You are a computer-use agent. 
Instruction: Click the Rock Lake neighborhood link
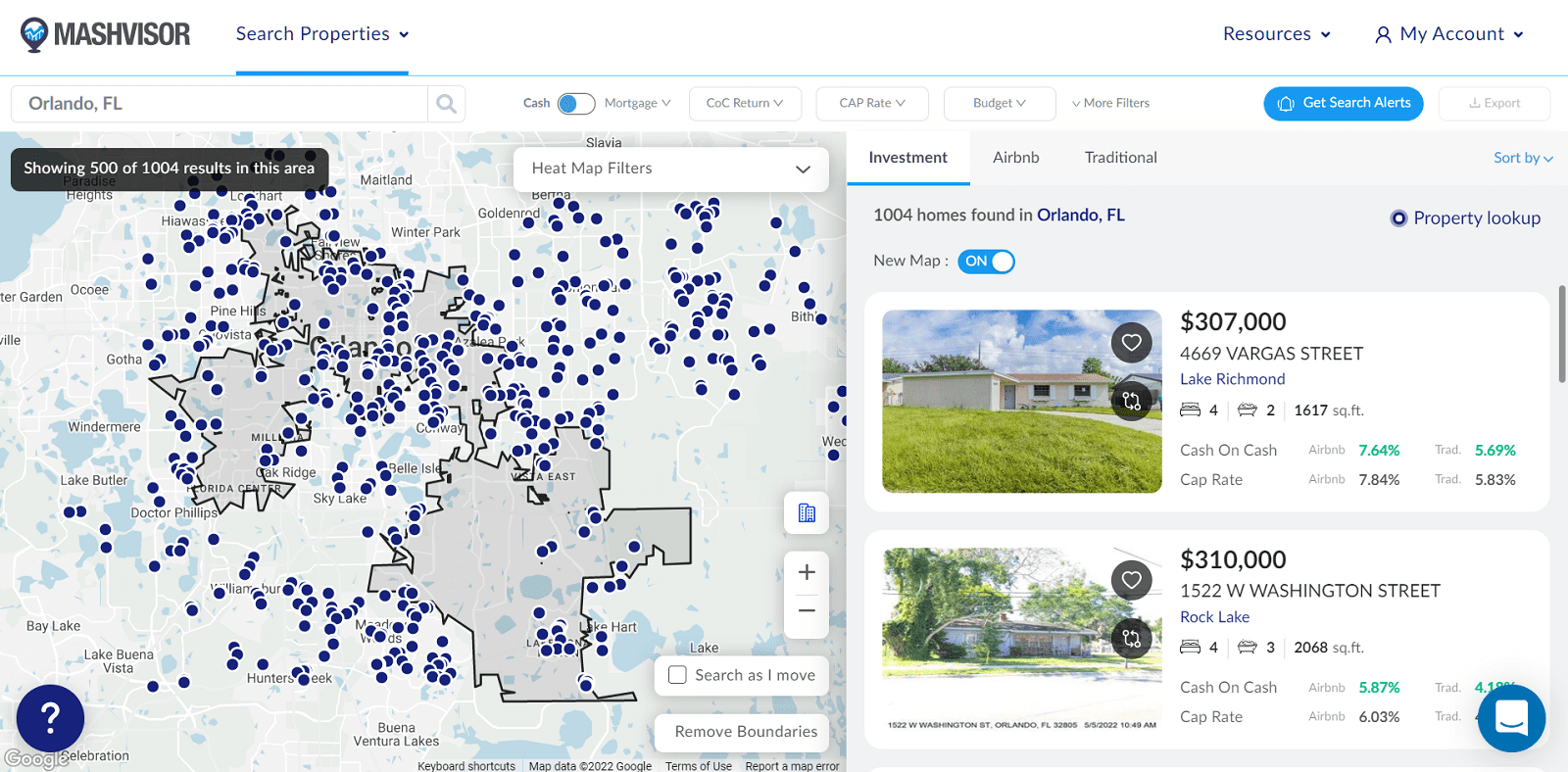1214,617
